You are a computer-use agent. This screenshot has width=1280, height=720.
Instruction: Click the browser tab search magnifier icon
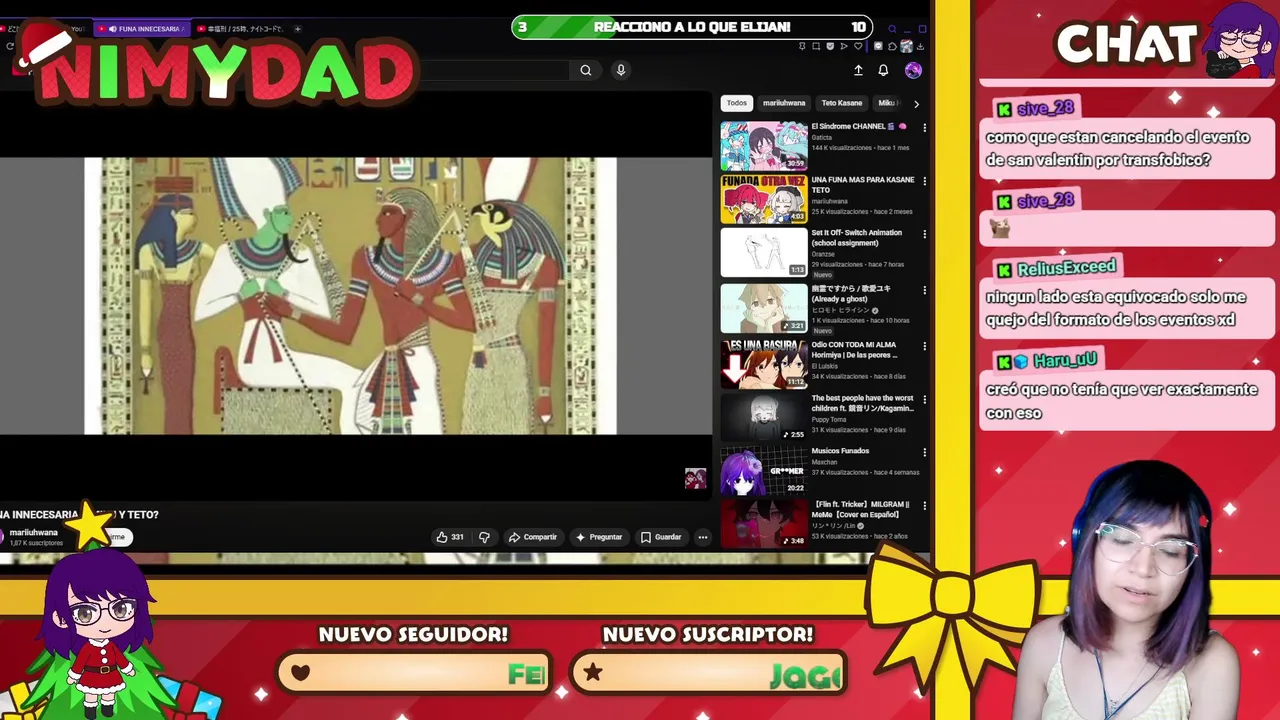point(892,29)
